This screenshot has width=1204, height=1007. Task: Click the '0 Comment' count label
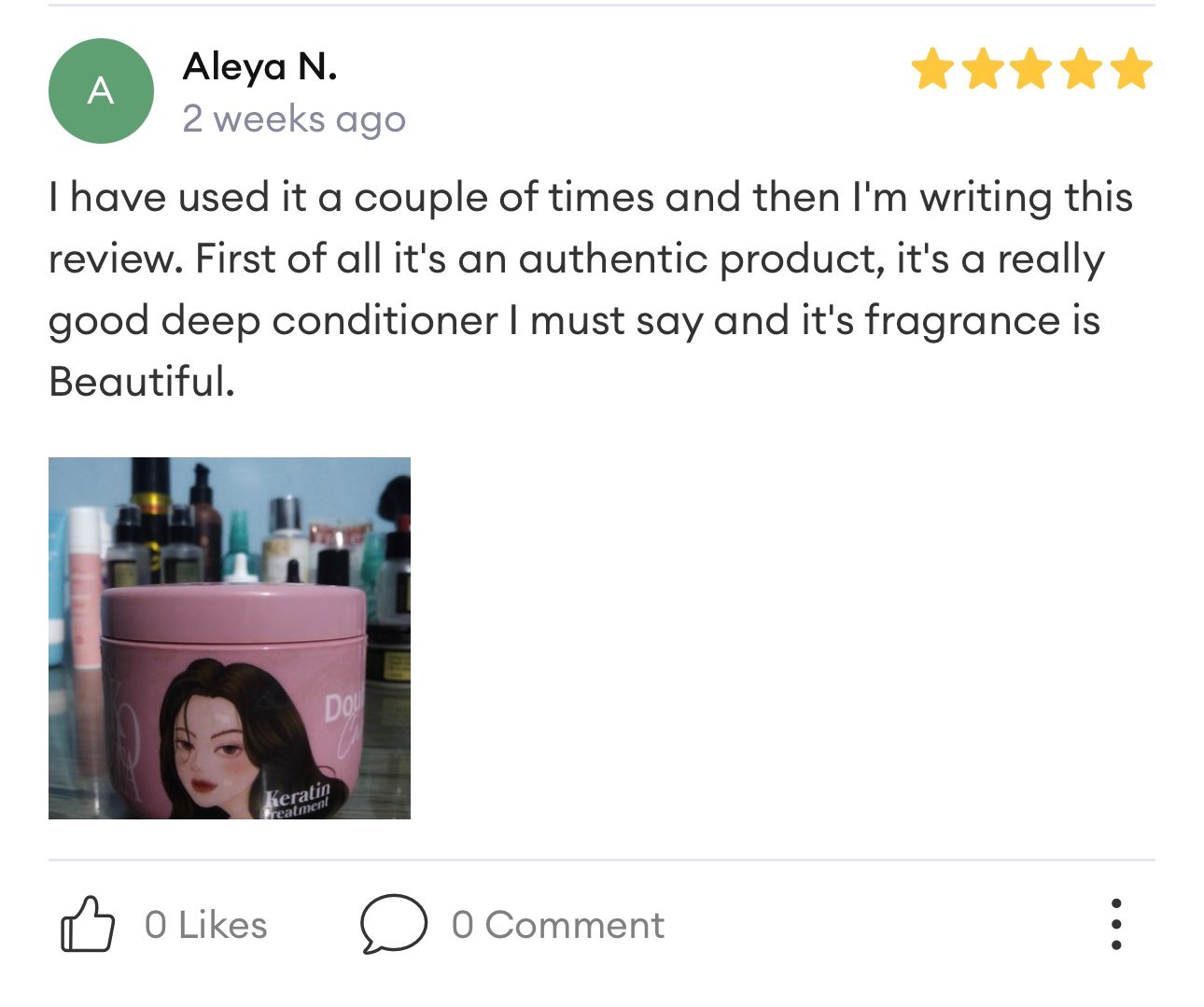558,925
